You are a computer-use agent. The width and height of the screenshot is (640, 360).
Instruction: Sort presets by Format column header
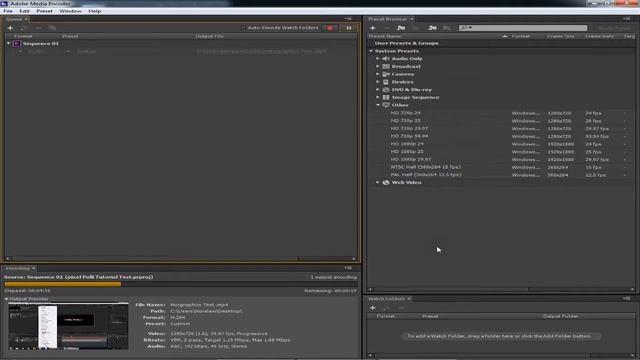pyautogui.click(x=520, y=36)
